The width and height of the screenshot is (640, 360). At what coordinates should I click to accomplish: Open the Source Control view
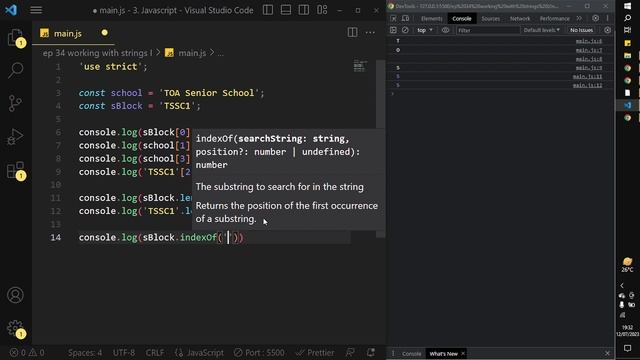pos(16,103)
